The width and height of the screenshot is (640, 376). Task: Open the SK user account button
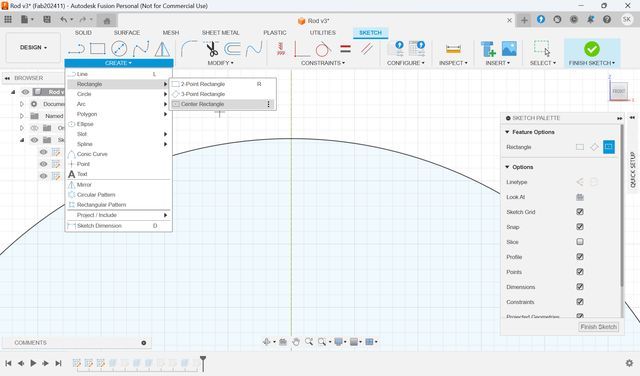[x=627, y=20]
